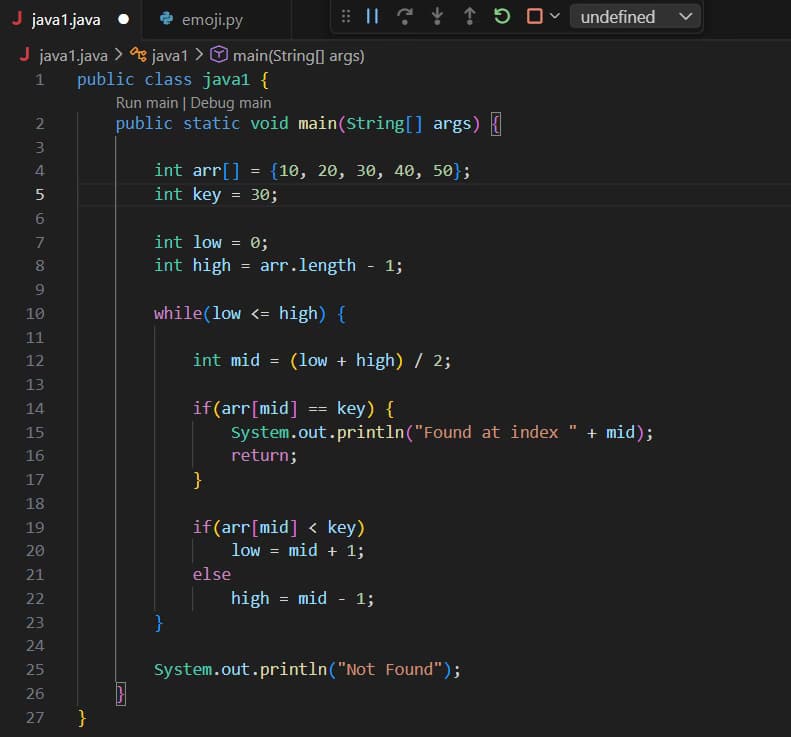Click the Step Out debug icon
This screenshot has width=791, height=737.
pos(470,17)
